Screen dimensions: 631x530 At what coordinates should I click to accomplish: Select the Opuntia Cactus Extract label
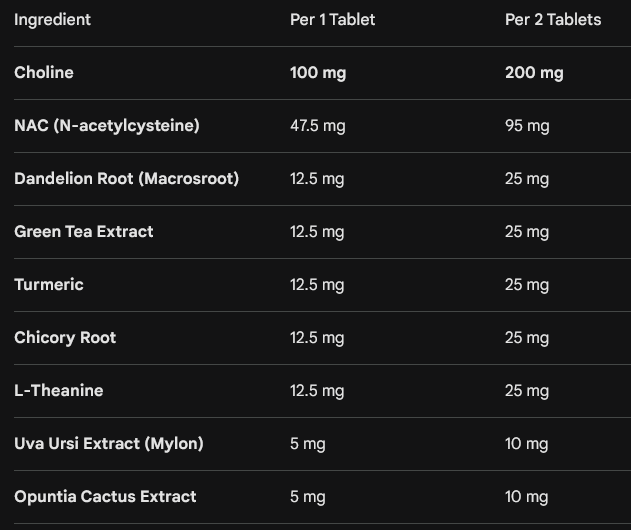[105, 497]
